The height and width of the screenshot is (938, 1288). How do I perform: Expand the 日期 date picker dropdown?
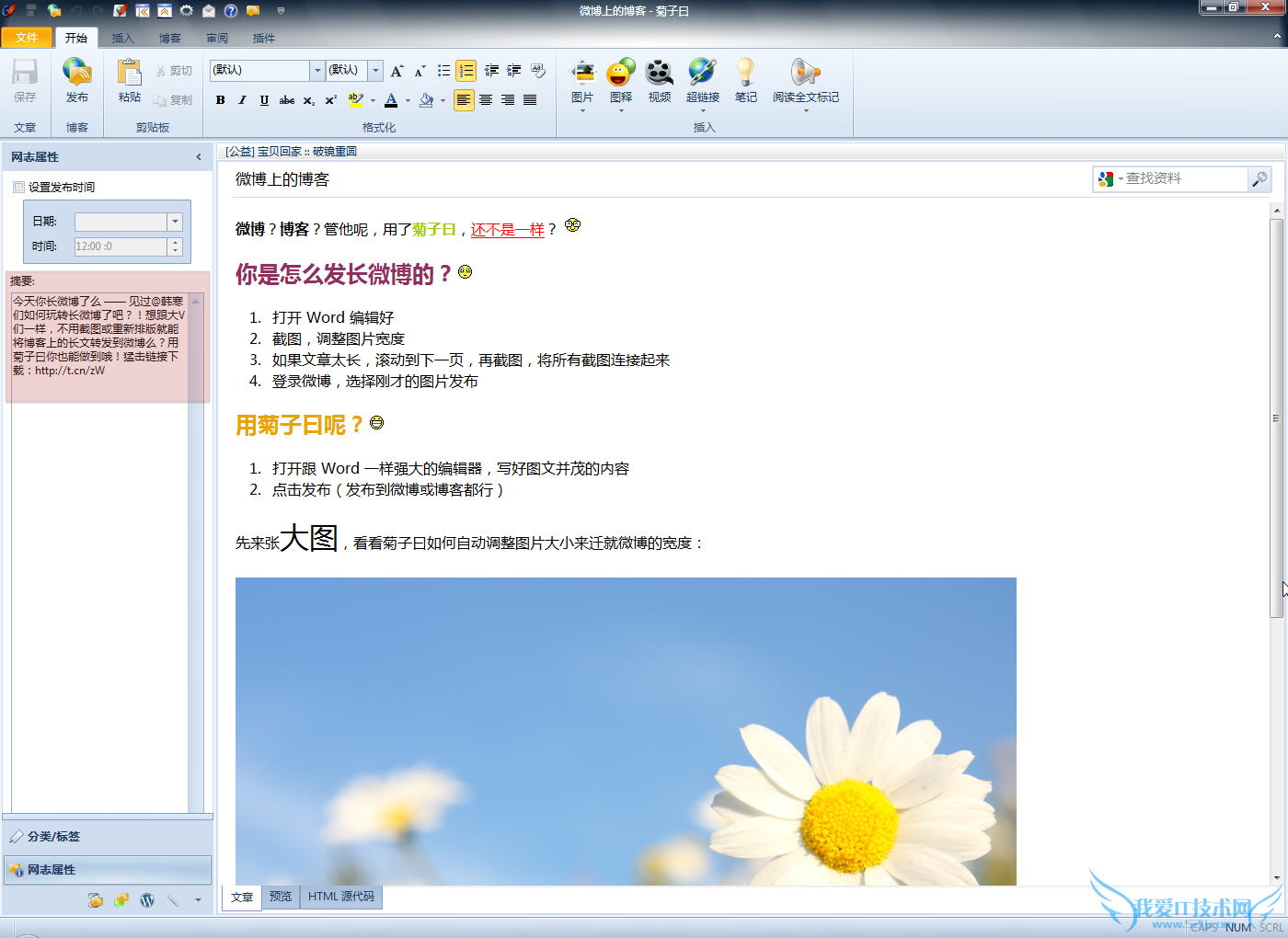coord(175,222)
